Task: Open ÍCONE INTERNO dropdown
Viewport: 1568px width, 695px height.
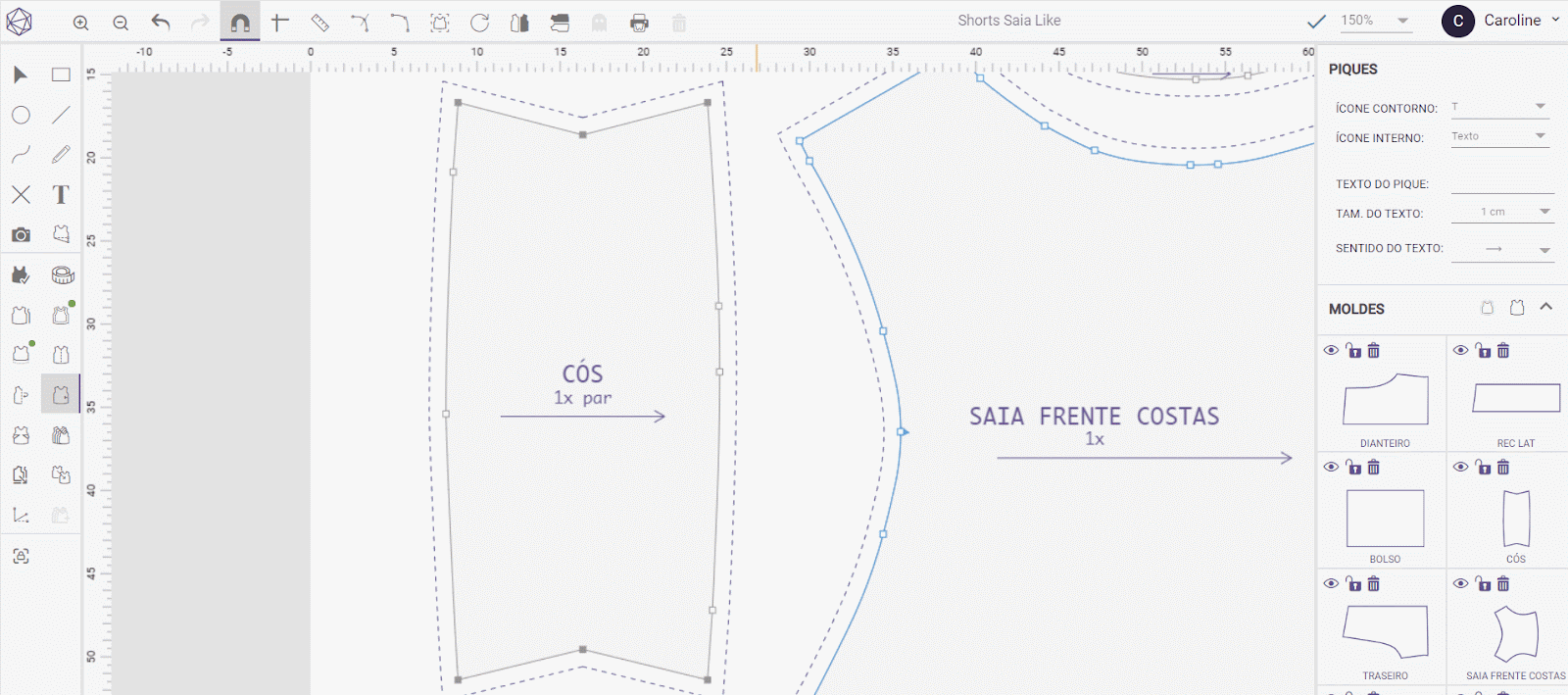Action: pos(1499,137)
